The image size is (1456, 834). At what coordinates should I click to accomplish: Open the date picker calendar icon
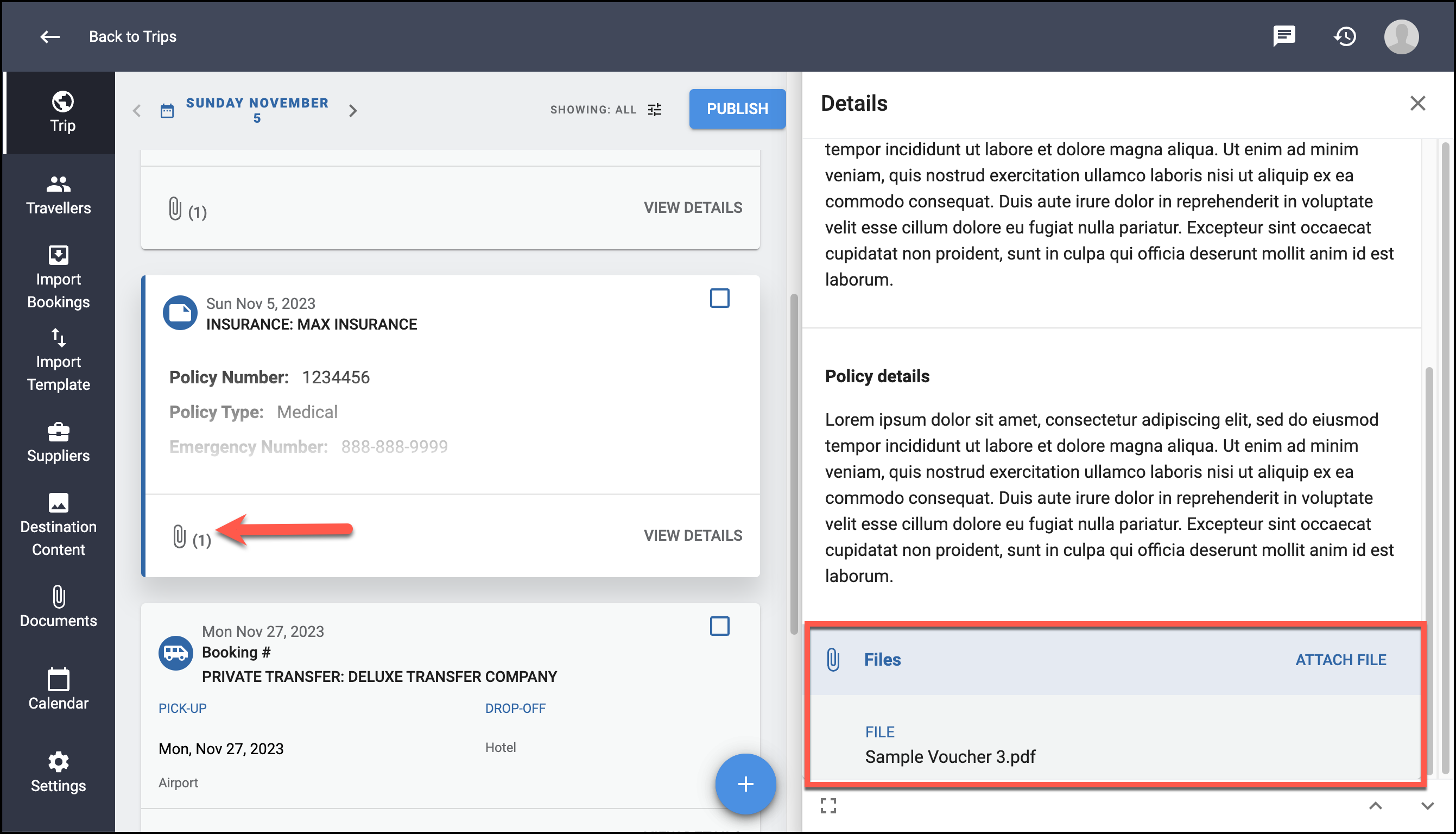point(167,111)
